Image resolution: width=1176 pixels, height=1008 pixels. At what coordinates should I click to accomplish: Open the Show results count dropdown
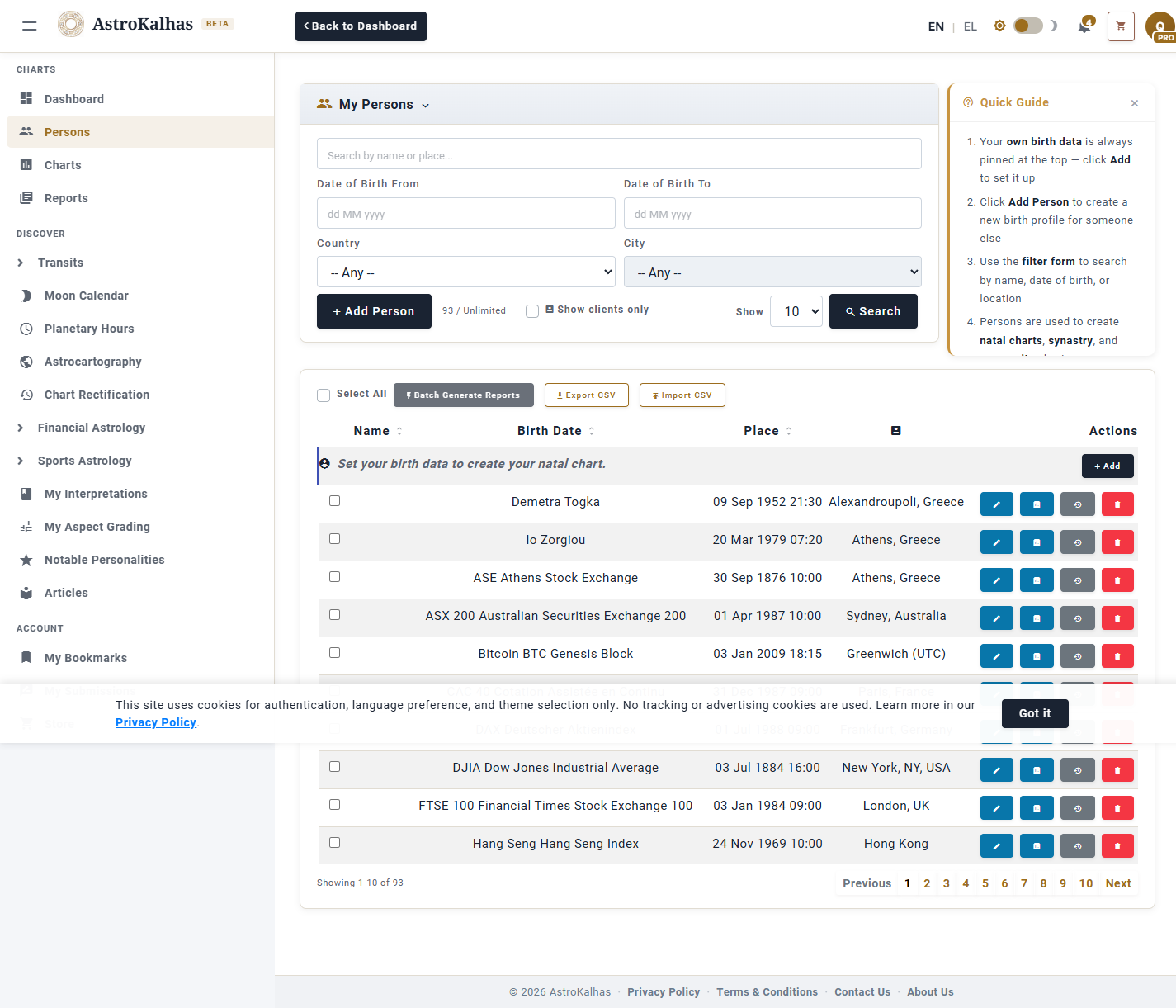coord(796,311)
